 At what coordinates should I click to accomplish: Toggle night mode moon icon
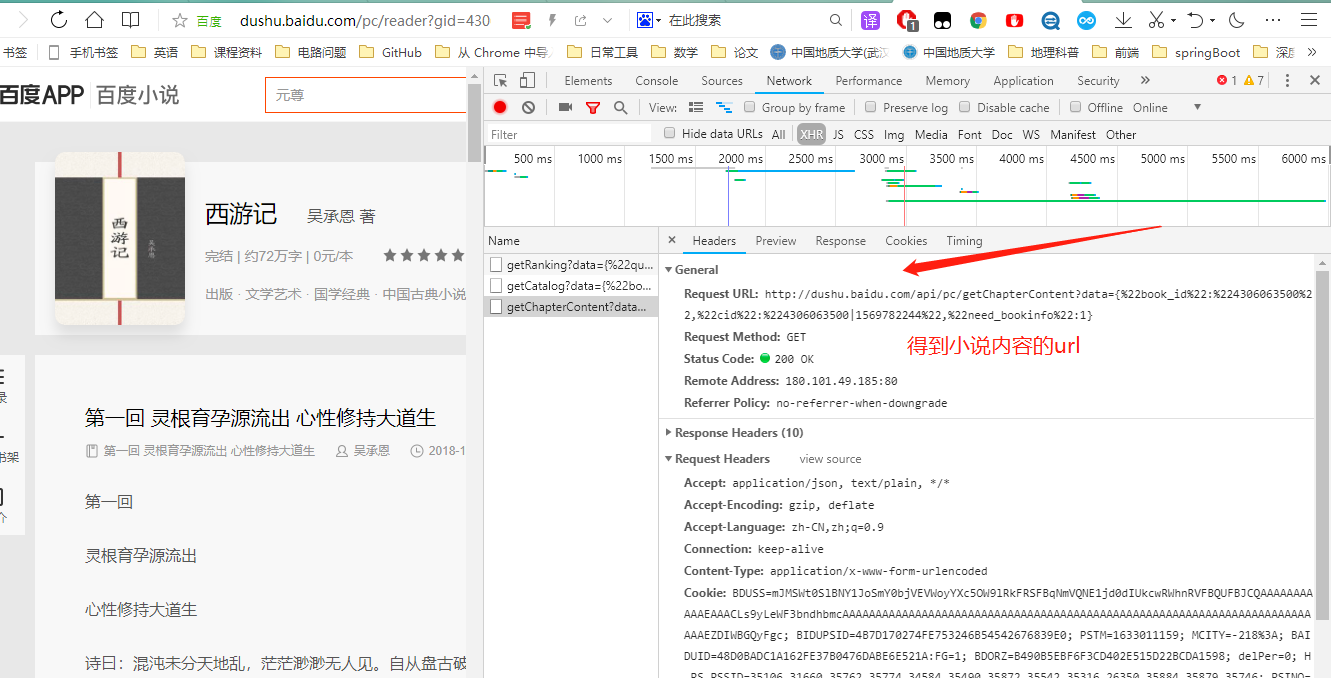coord(1237,20)
